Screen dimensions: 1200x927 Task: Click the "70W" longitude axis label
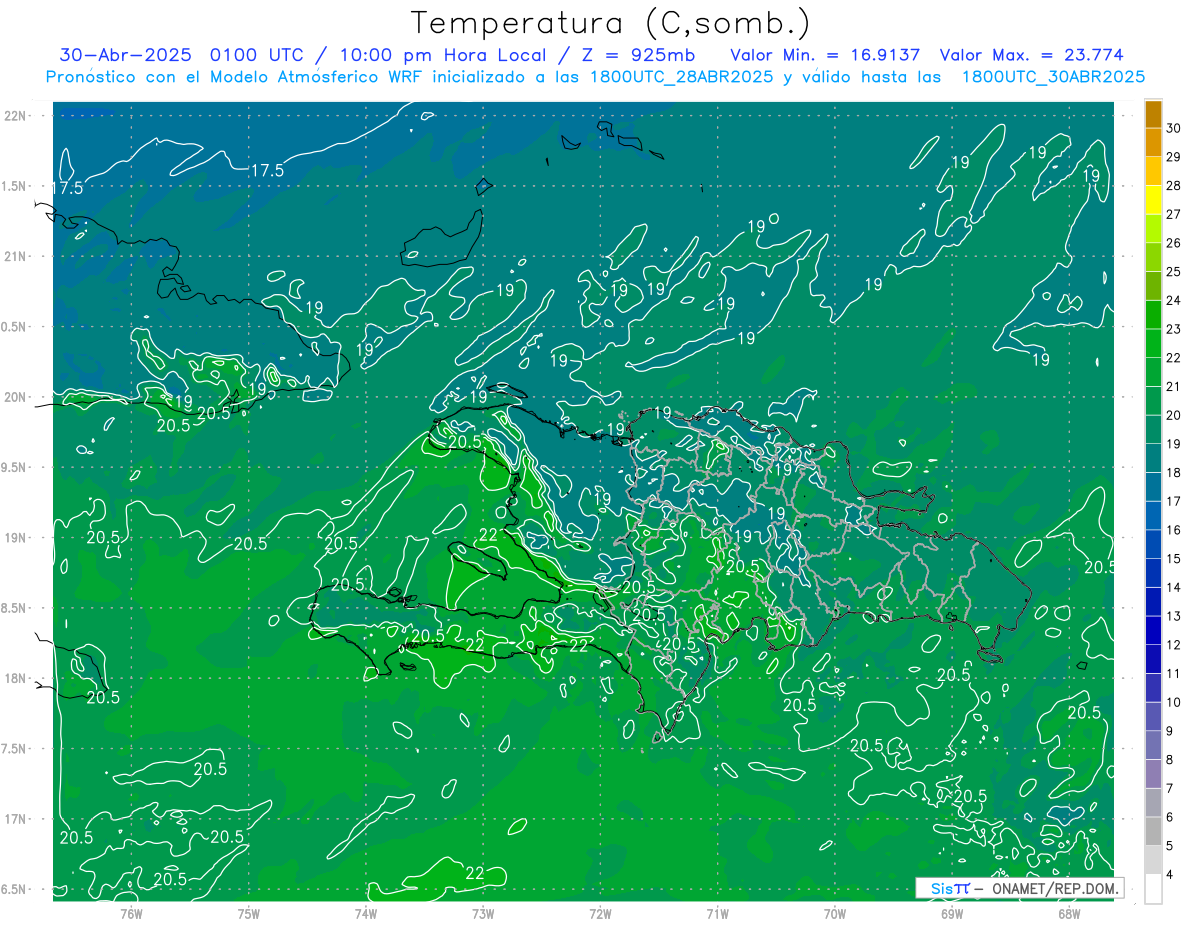tap(835, 913)
